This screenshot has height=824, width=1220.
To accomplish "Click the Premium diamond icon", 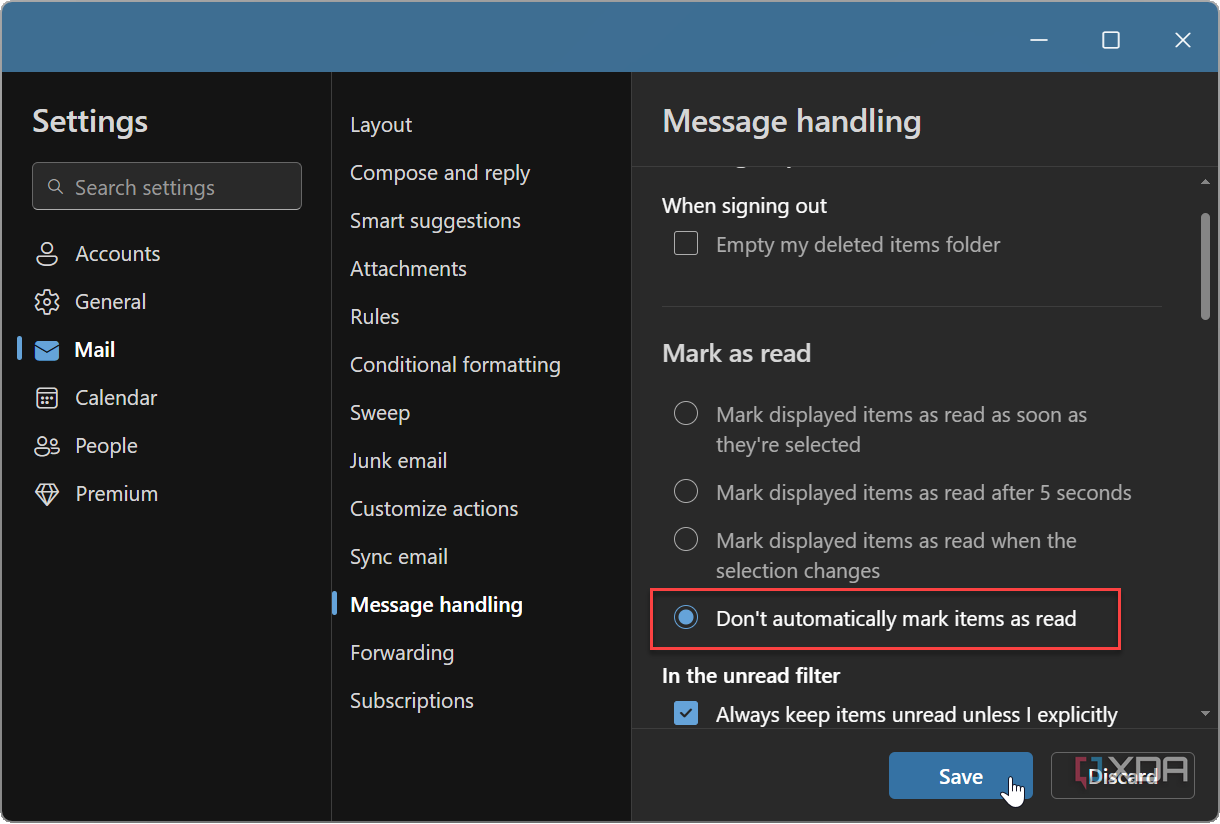I will point(47,493).
